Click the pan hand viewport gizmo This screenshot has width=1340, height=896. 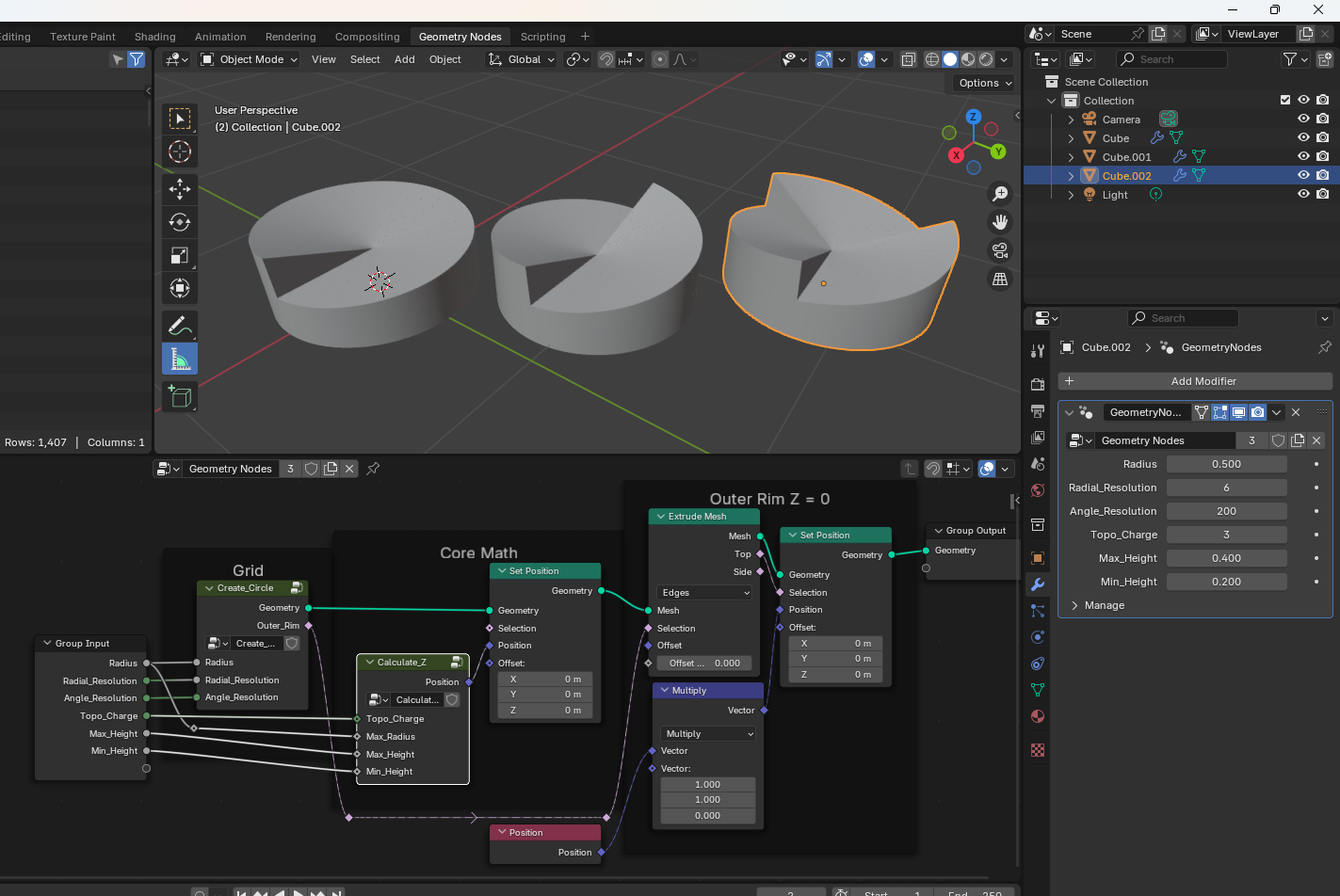1000,222
